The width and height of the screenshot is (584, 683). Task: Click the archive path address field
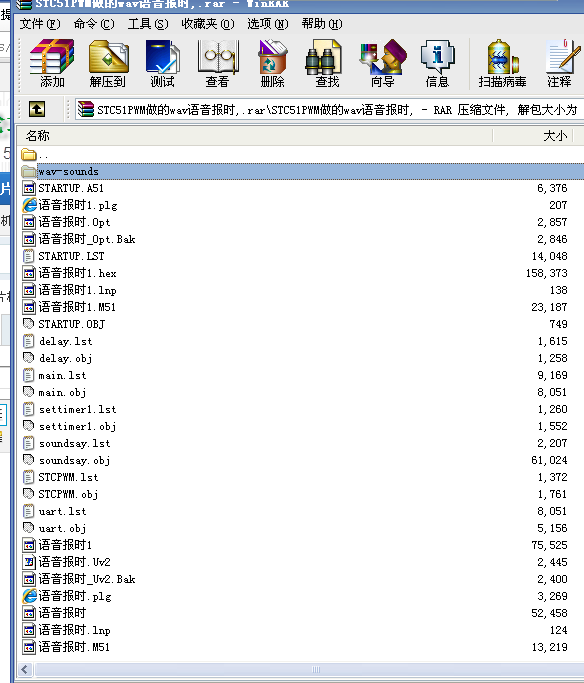(x=329, y=110)
